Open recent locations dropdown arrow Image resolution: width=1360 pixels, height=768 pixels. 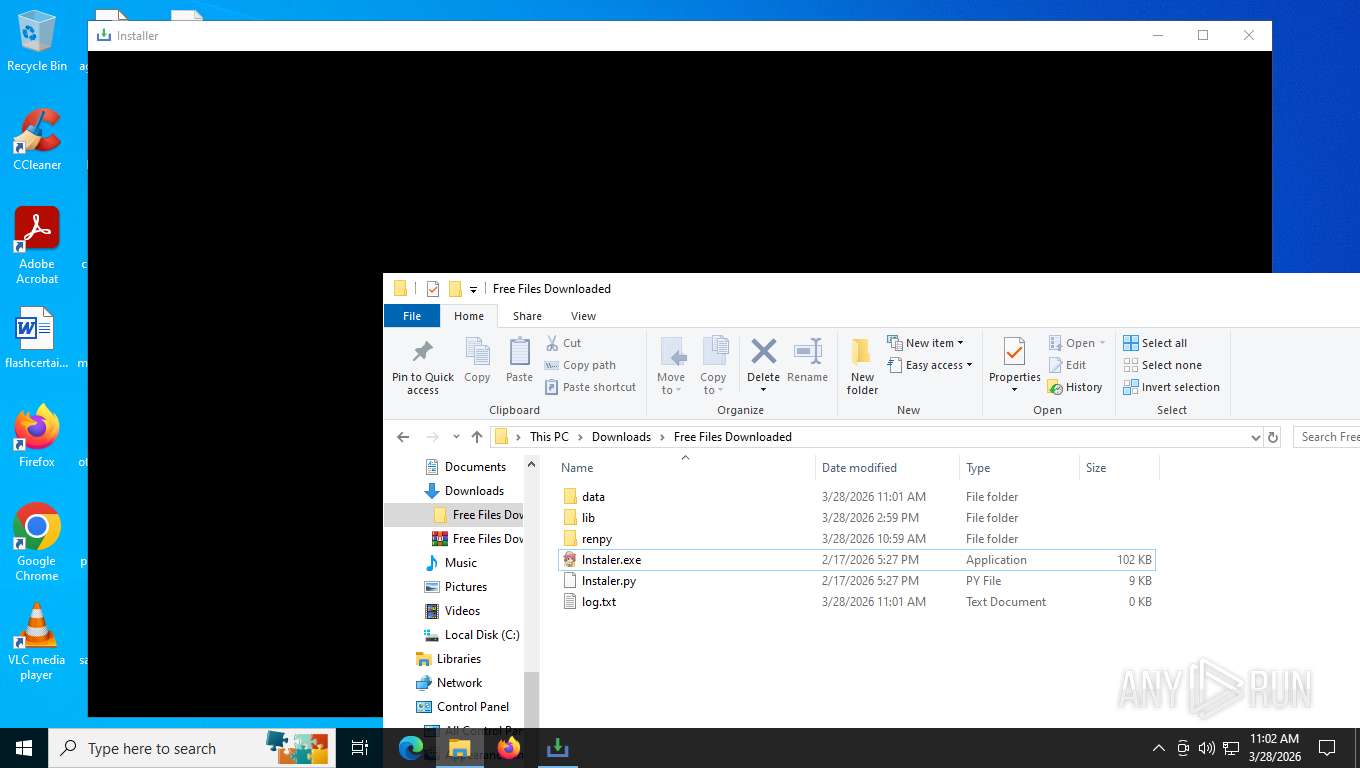[456, 437]
